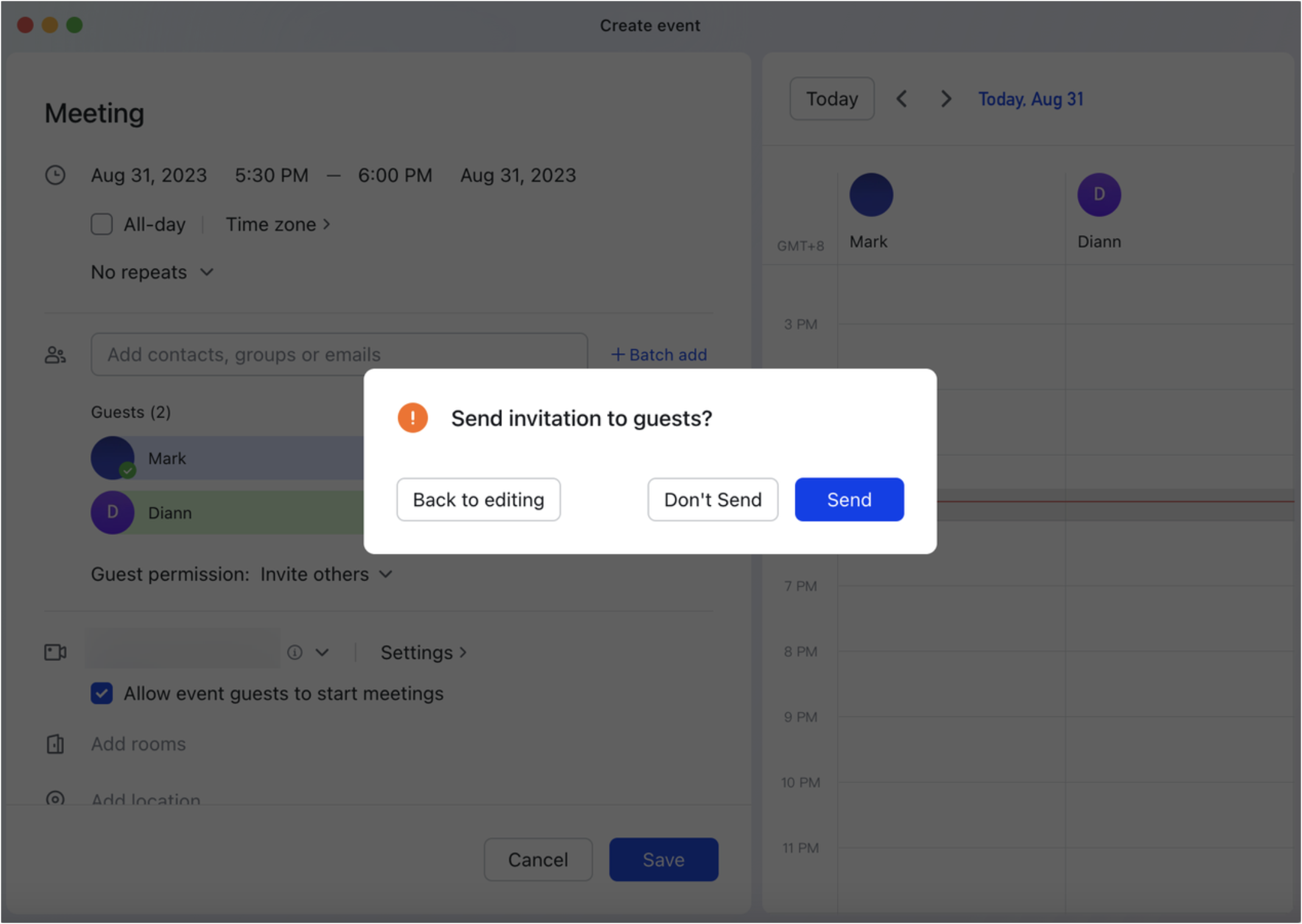Choose Back to editing in the dialog
Image resolution: width=1302 pixels, height=924 pixels.
479,499
